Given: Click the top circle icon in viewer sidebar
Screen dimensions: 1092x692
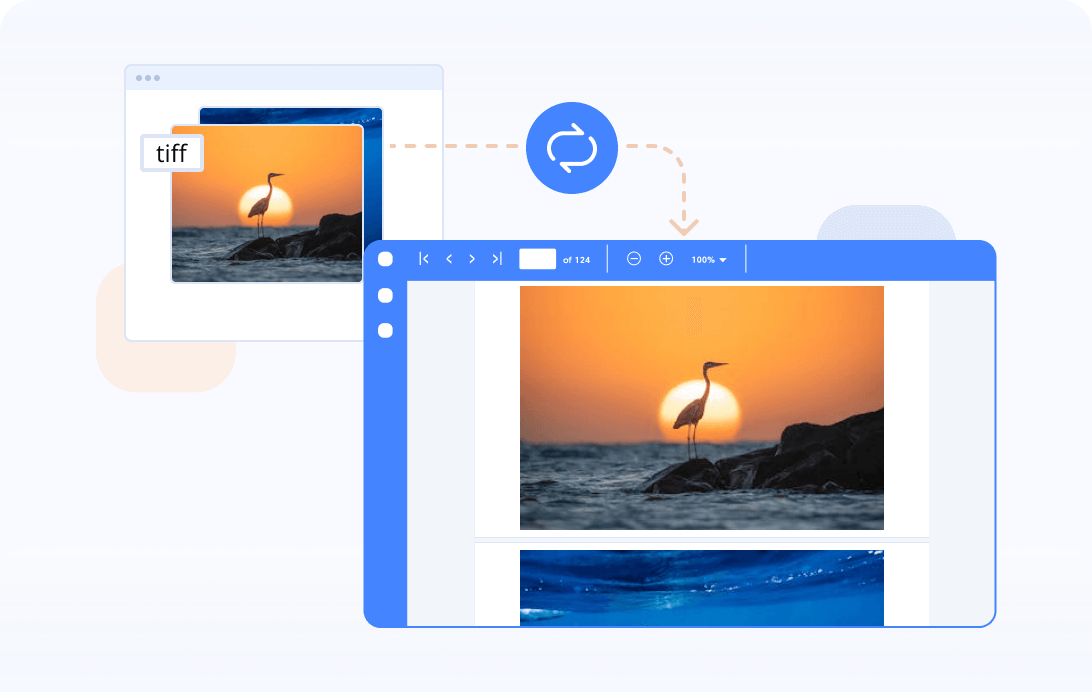Looking at the screenshot, I should point(385,258).
